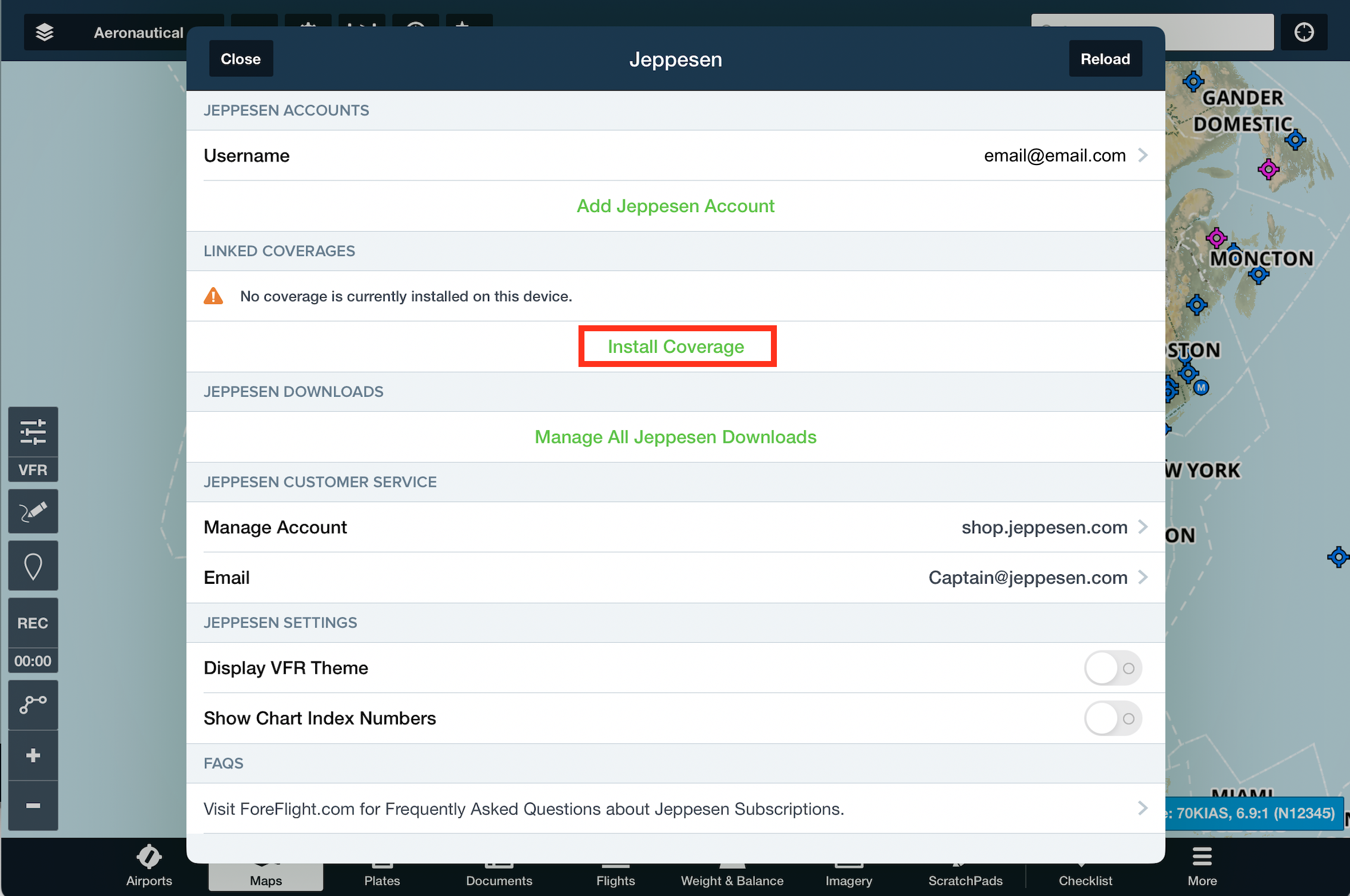Open Email Captain@jeppesen.com row
The height and width of the screenshot is (896, 1350).
tap(676, 577)
